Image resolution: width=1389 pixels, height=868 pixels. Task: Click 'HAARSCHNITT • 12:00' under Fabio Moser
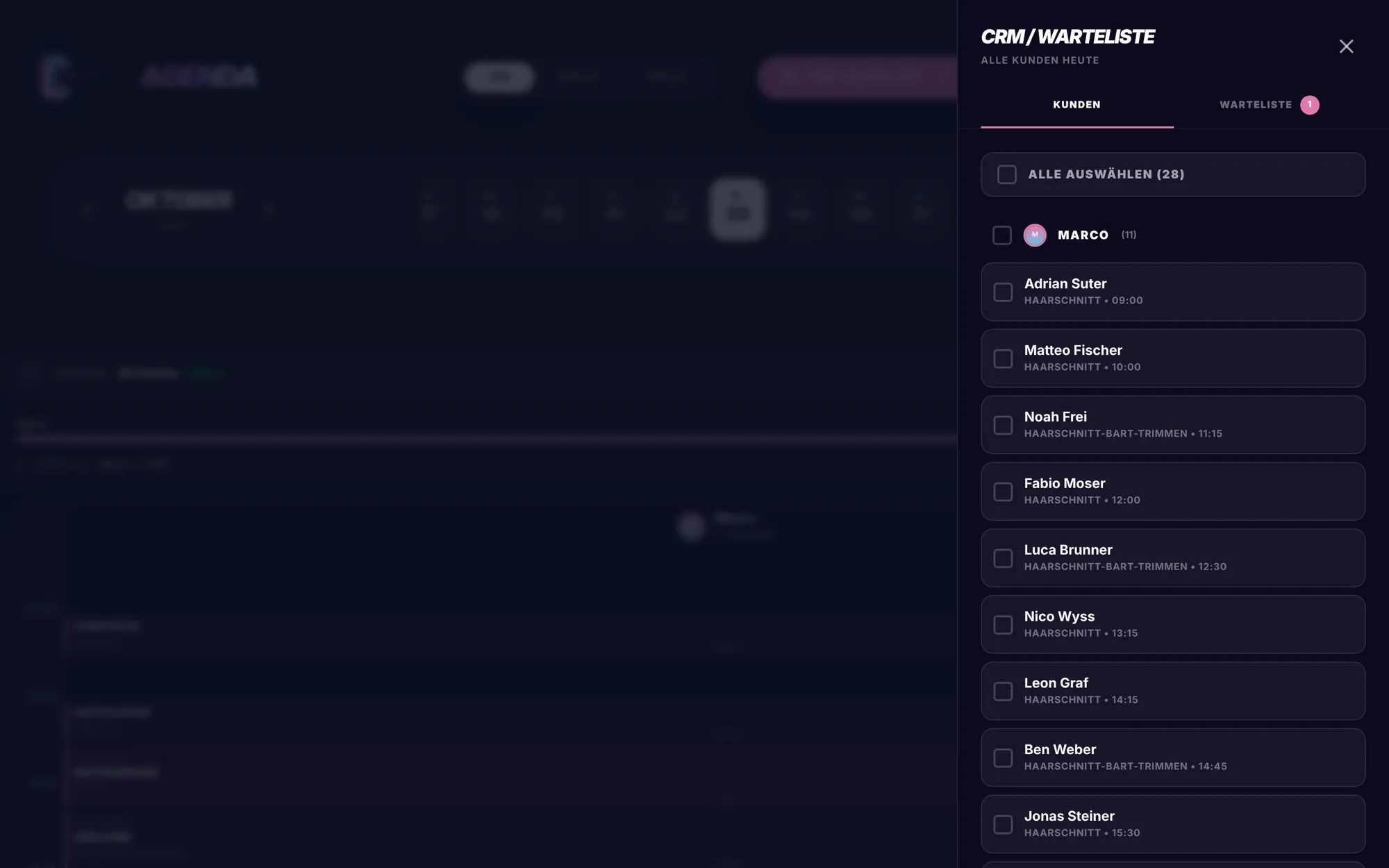coord(1082,500)
